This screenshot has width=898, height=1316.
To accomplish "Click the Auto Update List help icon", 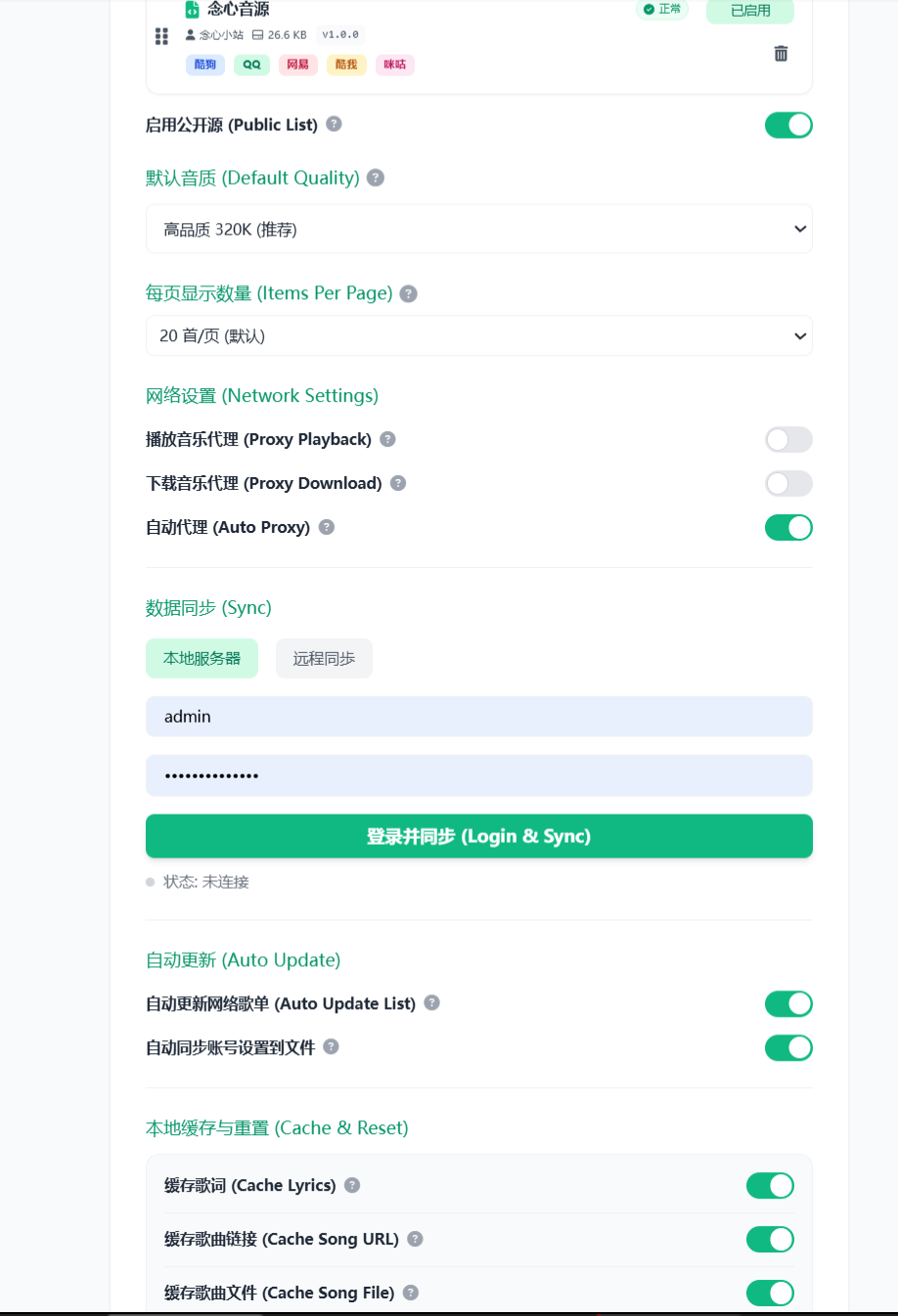I will pos(431,1003).
